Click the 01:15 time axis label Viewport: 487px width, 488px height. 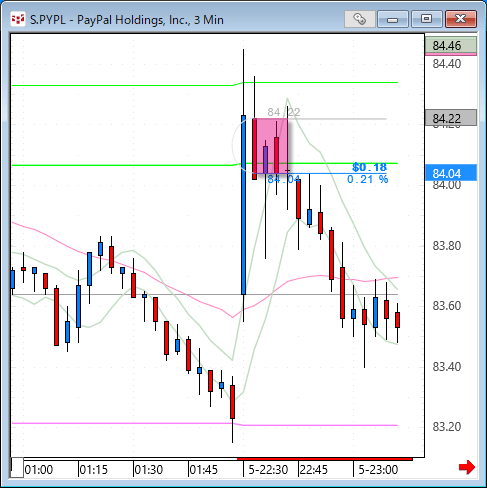tap(94, 470)
